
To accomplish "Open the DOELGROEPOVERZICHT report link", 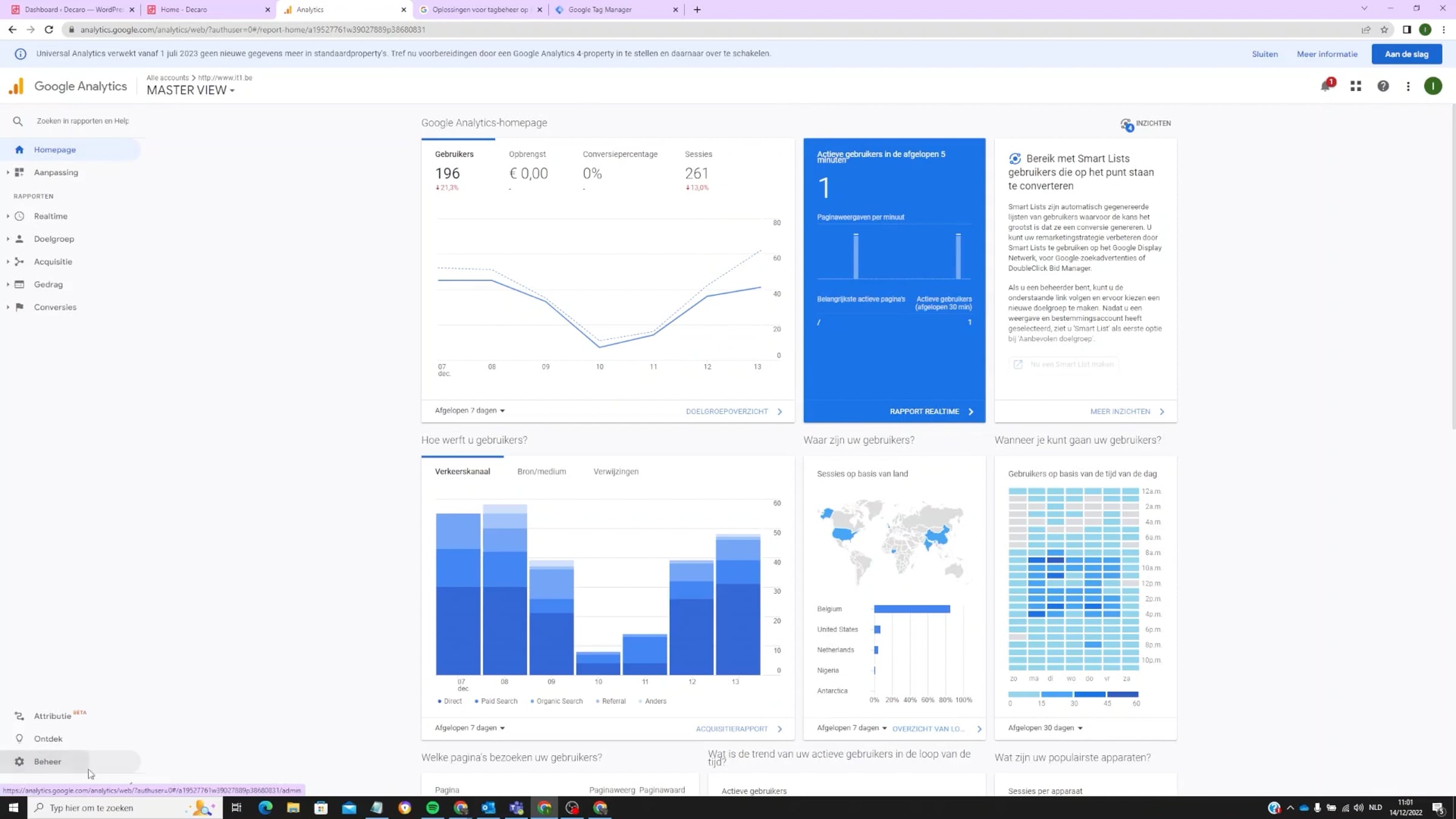I will [x=734, y=412].
